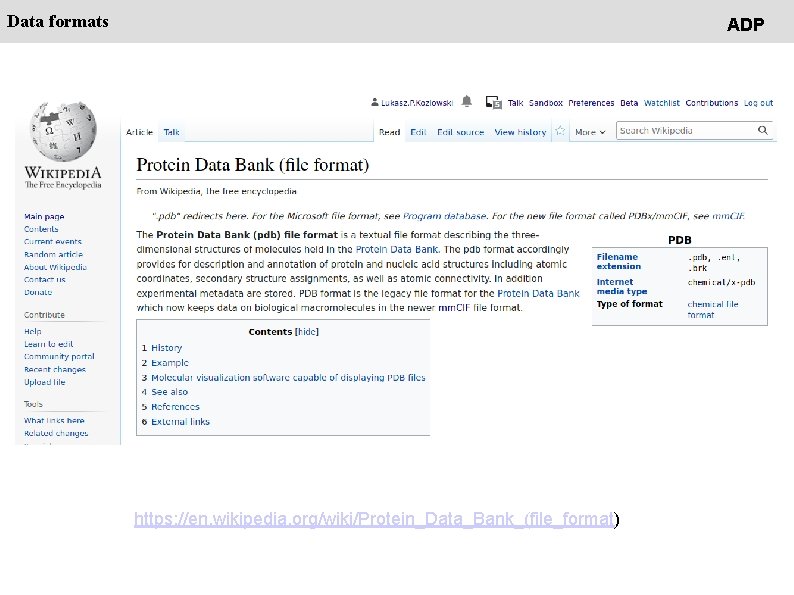Open the Edit source tab

(461, 132)
